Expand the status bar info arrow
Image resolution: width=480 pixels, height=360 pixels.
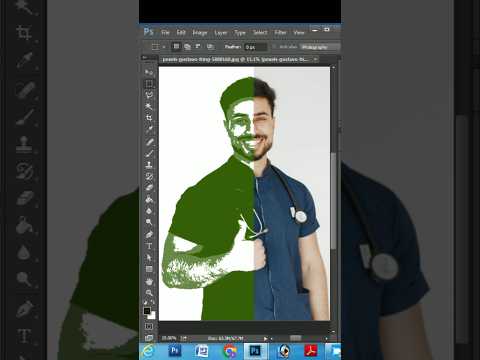pyautogui.click(x=266, y=338)
